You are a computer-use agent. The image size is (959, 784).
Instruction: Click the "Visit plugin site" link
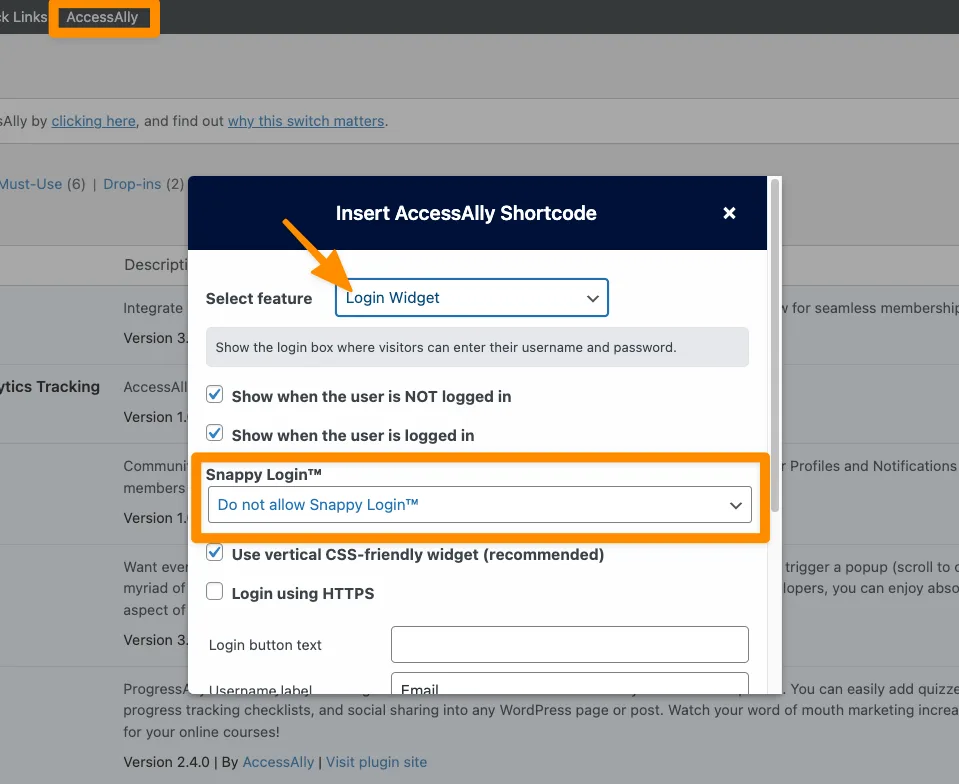pyautogui.click(x=376, y=761)
